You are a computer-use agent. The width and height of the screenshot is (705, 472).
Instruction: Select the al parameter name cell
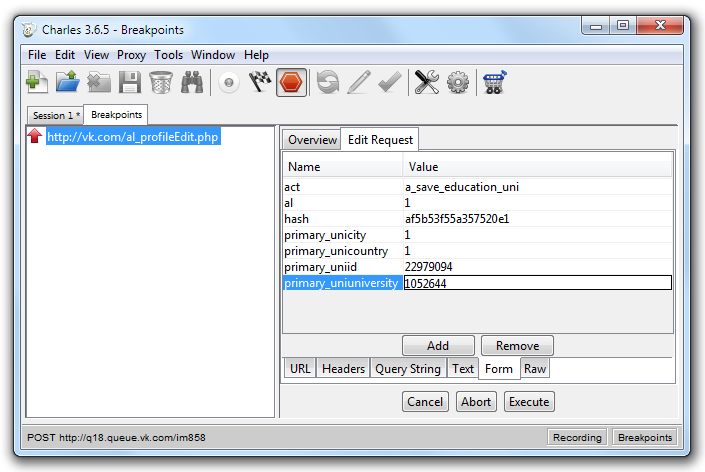coord(343,203)
